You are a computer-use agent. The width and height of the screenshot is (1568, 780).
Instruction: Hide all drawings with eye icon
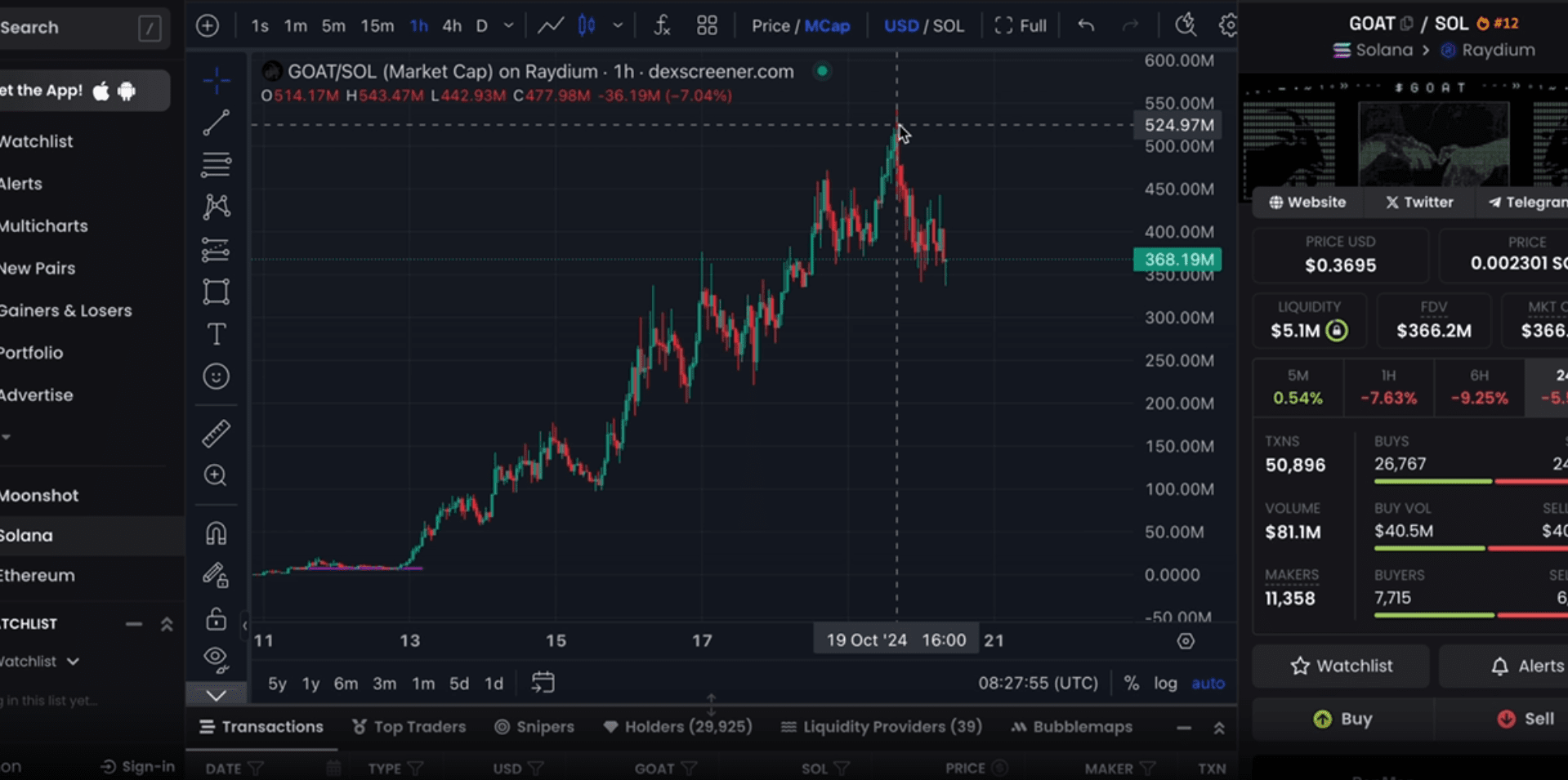[x=217, y=658]
